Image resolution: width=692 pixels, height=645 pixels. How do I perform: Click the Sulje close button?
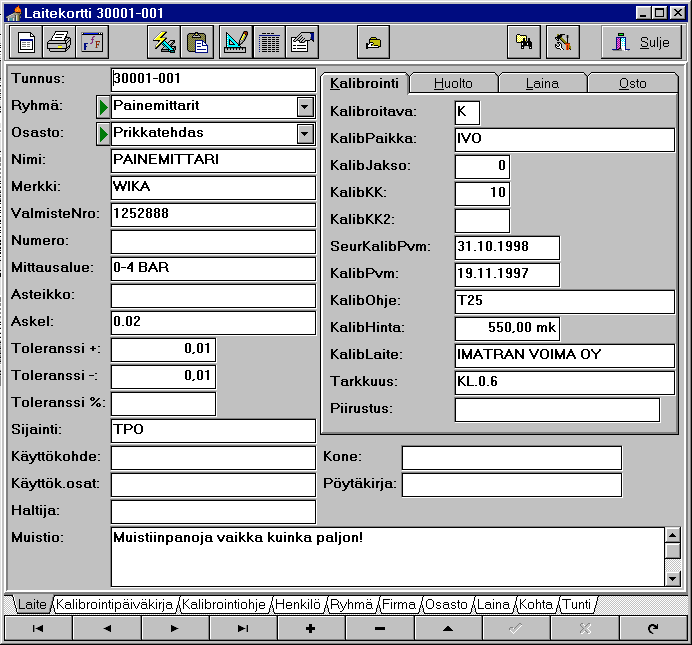[641, 42]
